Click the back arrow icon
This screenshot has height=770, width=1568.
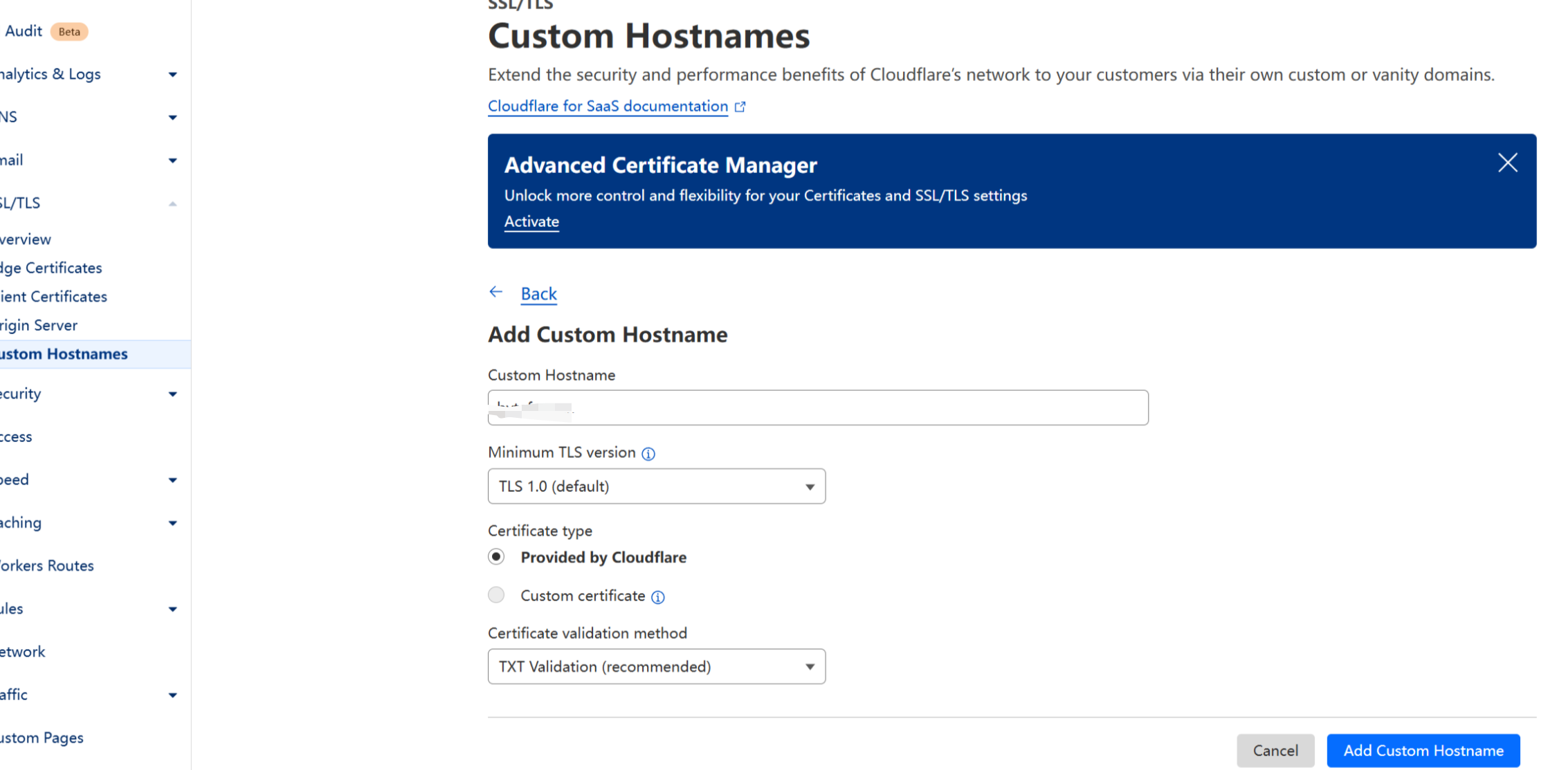click(496, 293)
